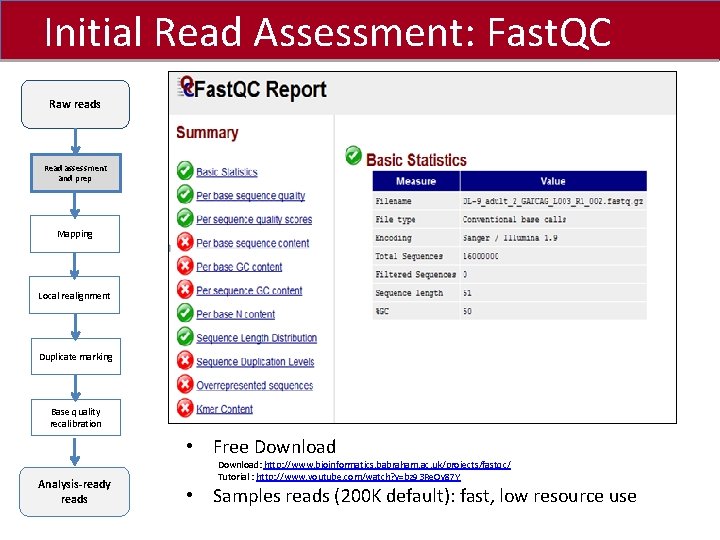
Task: Click slide title 'Initial Read Assessment: FastQC'
Action: pyautogui.click(x=328, y=32)
